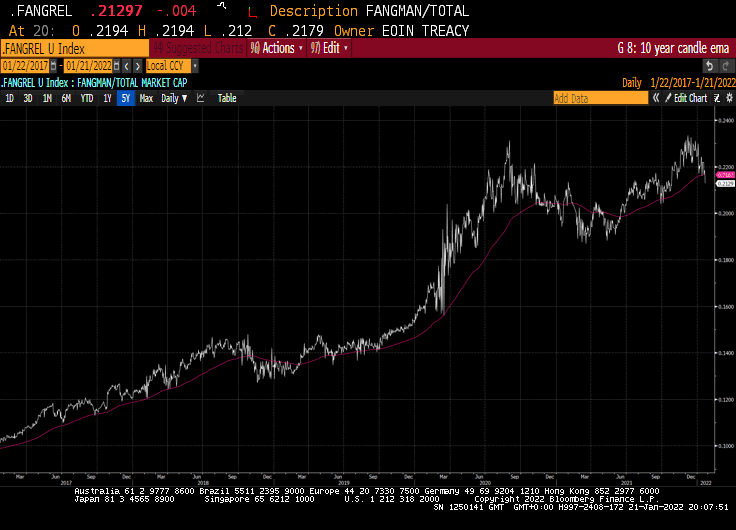Select the 6M range tab
Image resolution: width=736 pixels, height=530 pixels.
coord(66,98)
